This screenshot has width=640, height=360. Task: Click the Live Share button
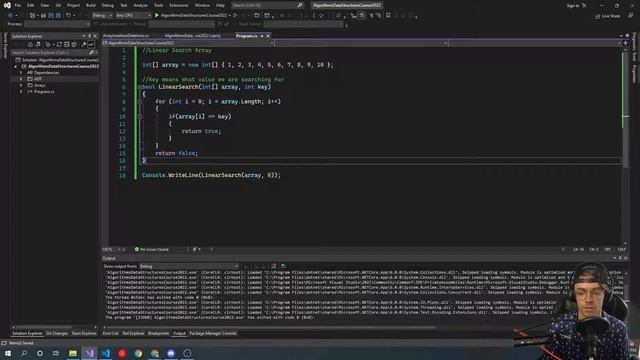point(607,16)
